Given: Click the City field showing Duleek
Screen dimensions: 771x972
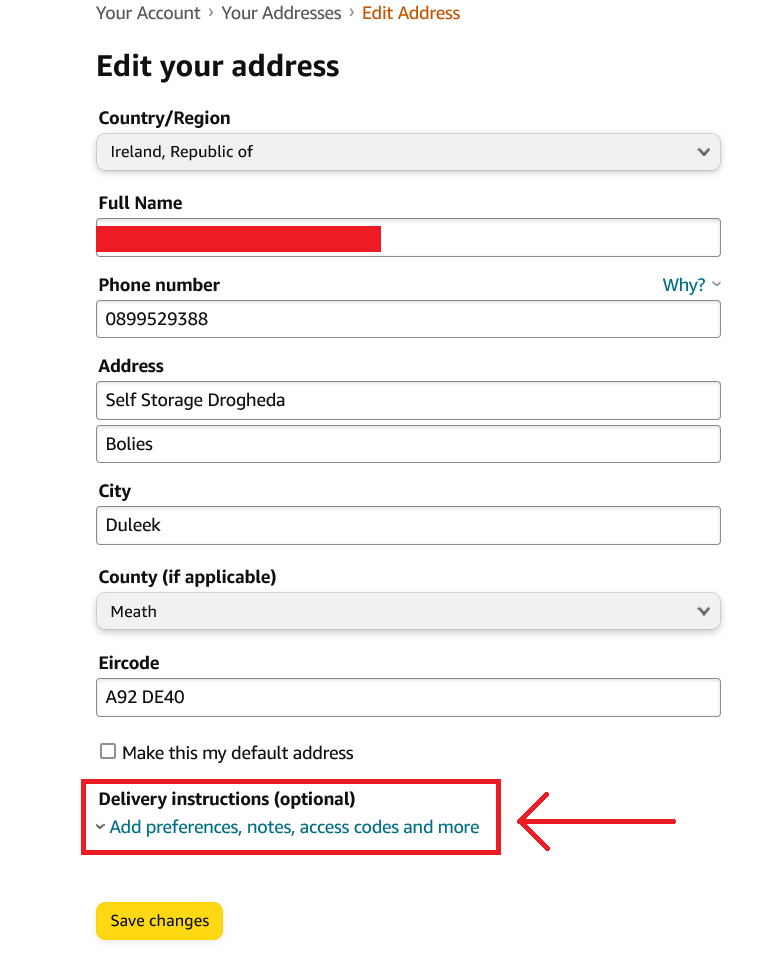Looking at the screenshot, I should point(408,525).
